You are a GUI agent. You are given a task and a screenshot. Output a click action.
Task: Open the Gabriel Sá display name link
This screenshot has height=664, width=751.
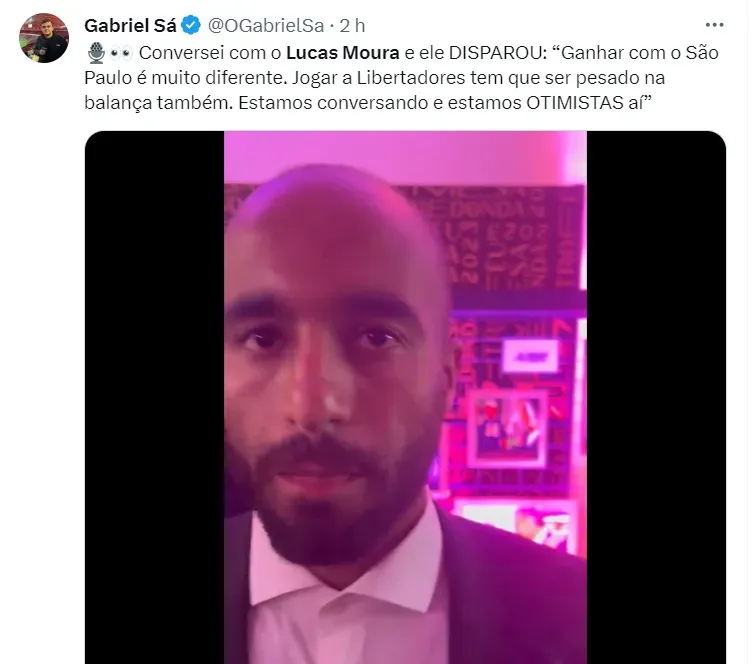[130, 25]
